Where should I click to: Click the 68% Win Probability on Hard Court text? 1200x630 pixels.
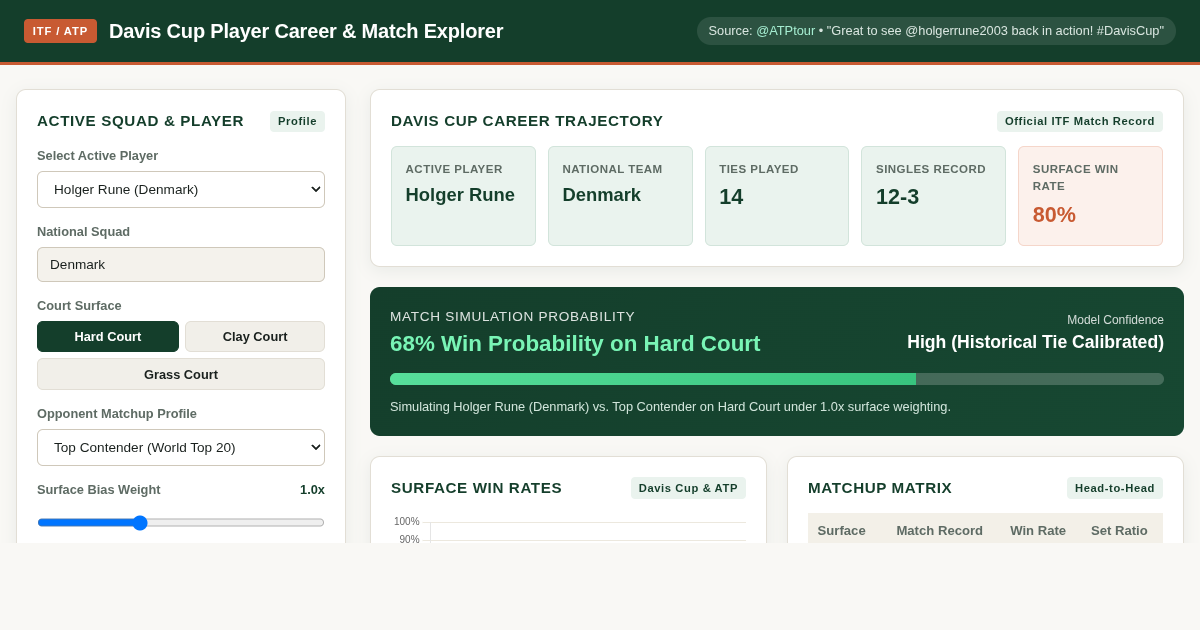click(575, 343)
